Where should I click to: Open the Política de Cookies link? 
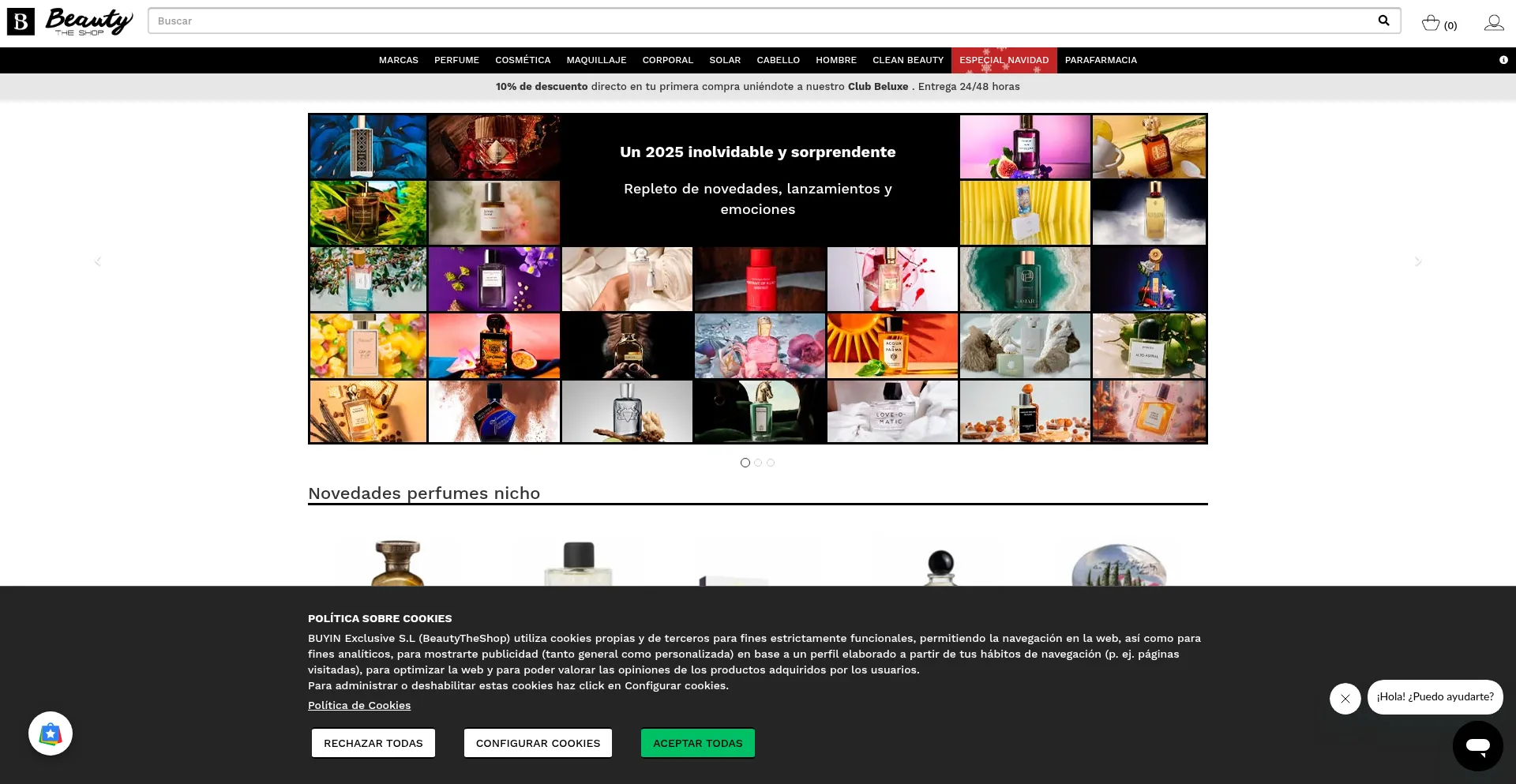pyautogui.click(x=359, y=705)
